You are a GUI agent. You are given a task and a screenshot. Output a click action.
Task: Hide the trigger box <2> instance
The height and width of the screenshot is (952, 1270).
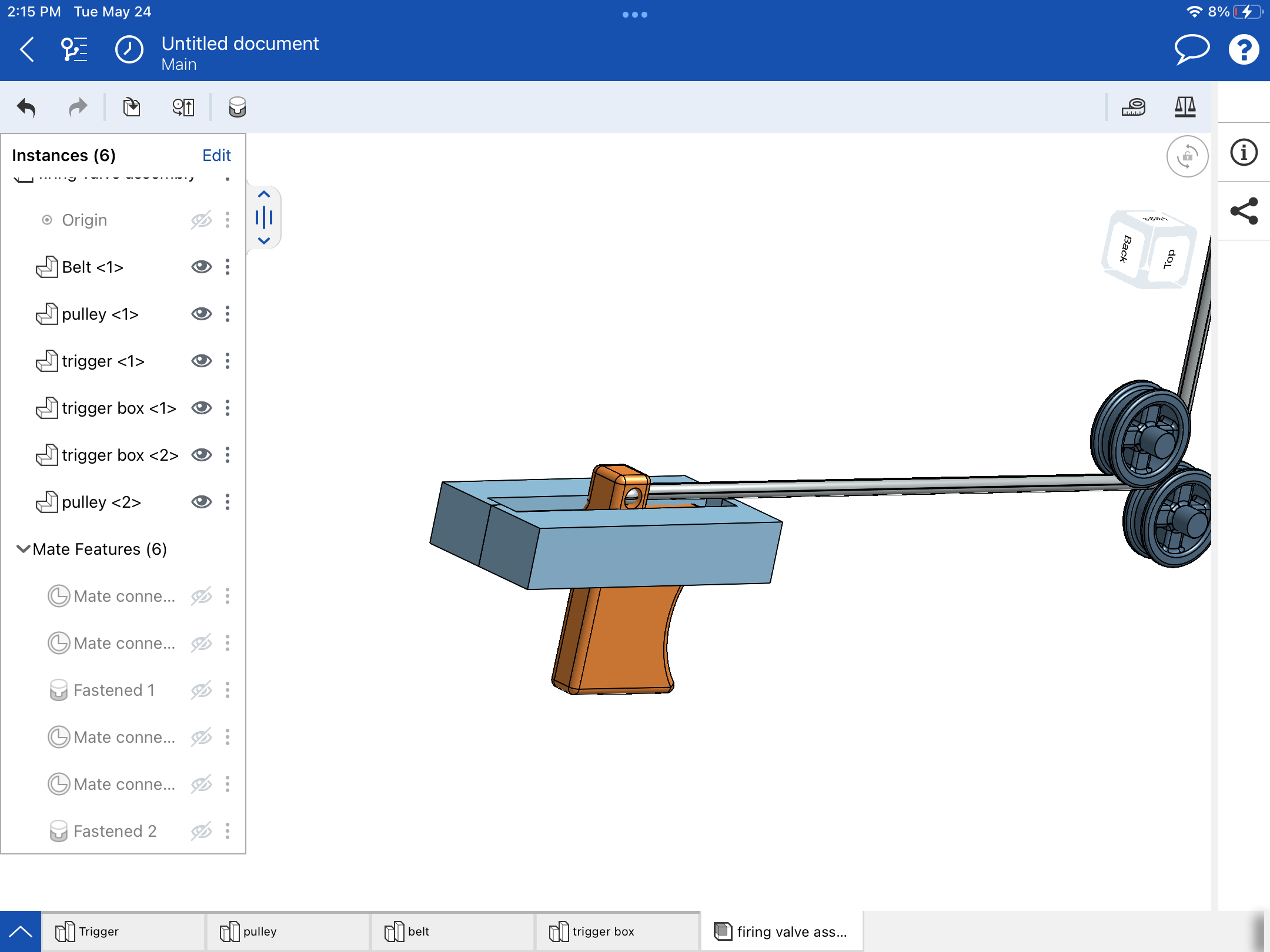201,455
